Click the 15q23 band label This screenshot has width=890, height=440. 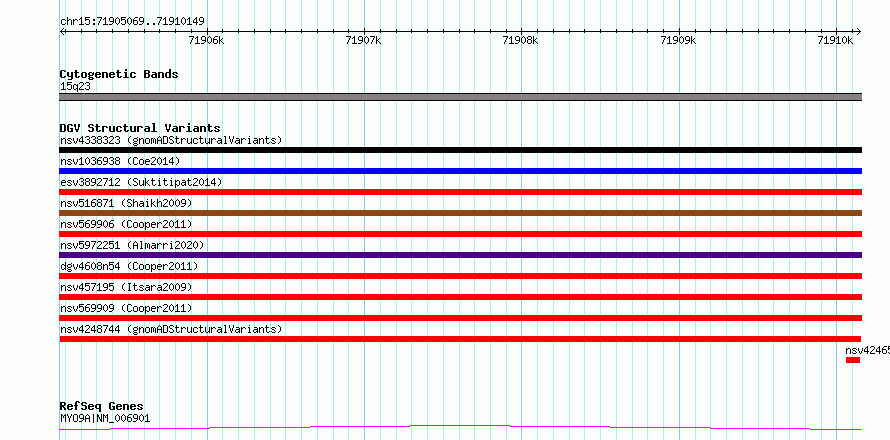[75, 87]
